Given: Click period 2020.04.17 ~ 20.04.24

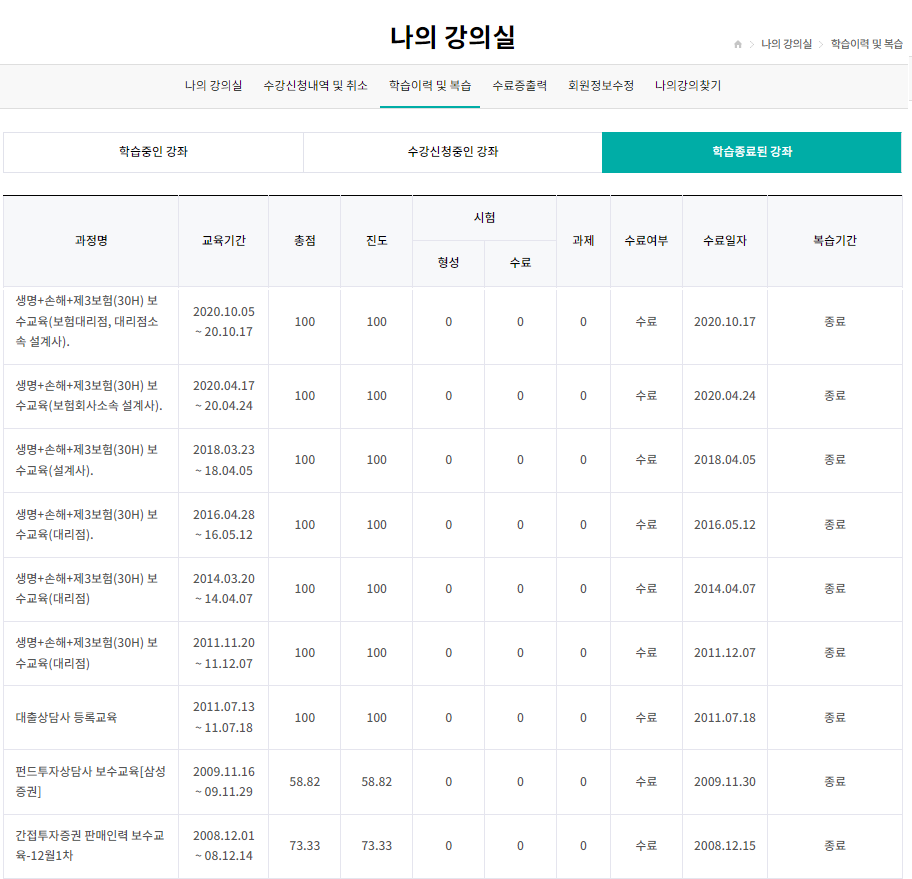Looking at the screenshot, I should click(x=224, y=396).
